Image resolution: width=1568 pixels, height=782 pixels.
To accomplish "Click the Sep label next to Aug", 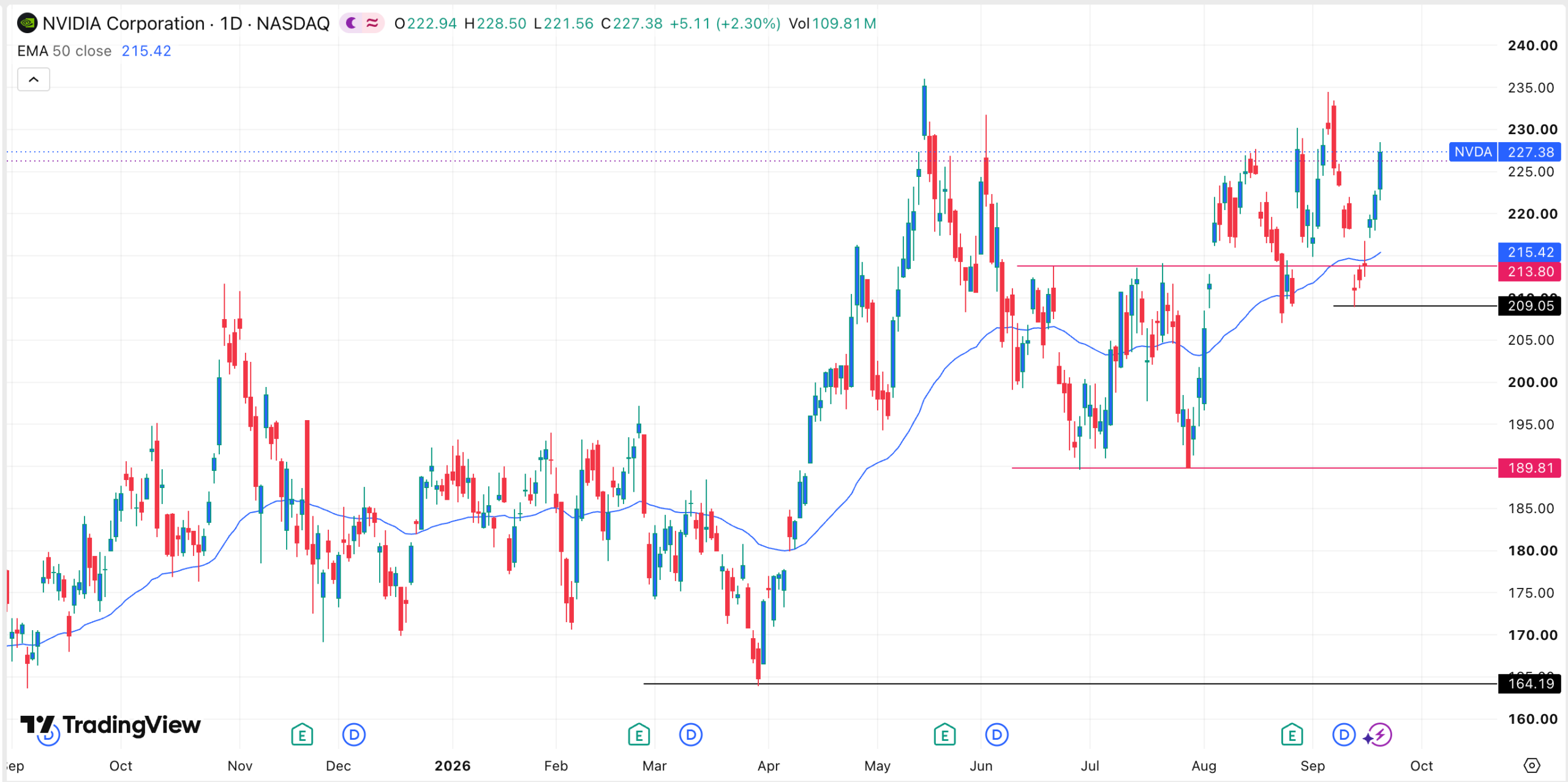I will pyautogui.click(x=1313, y=766).
